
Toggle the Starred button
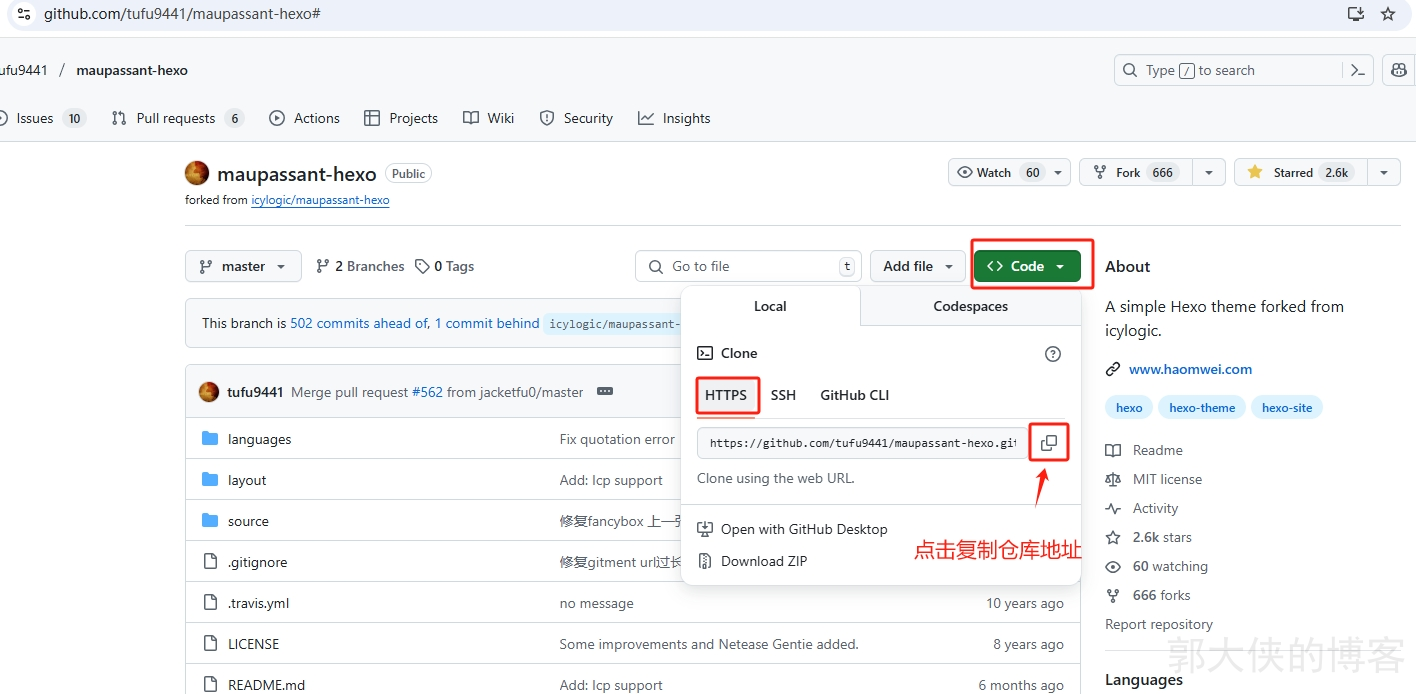tap(1301, 172)
